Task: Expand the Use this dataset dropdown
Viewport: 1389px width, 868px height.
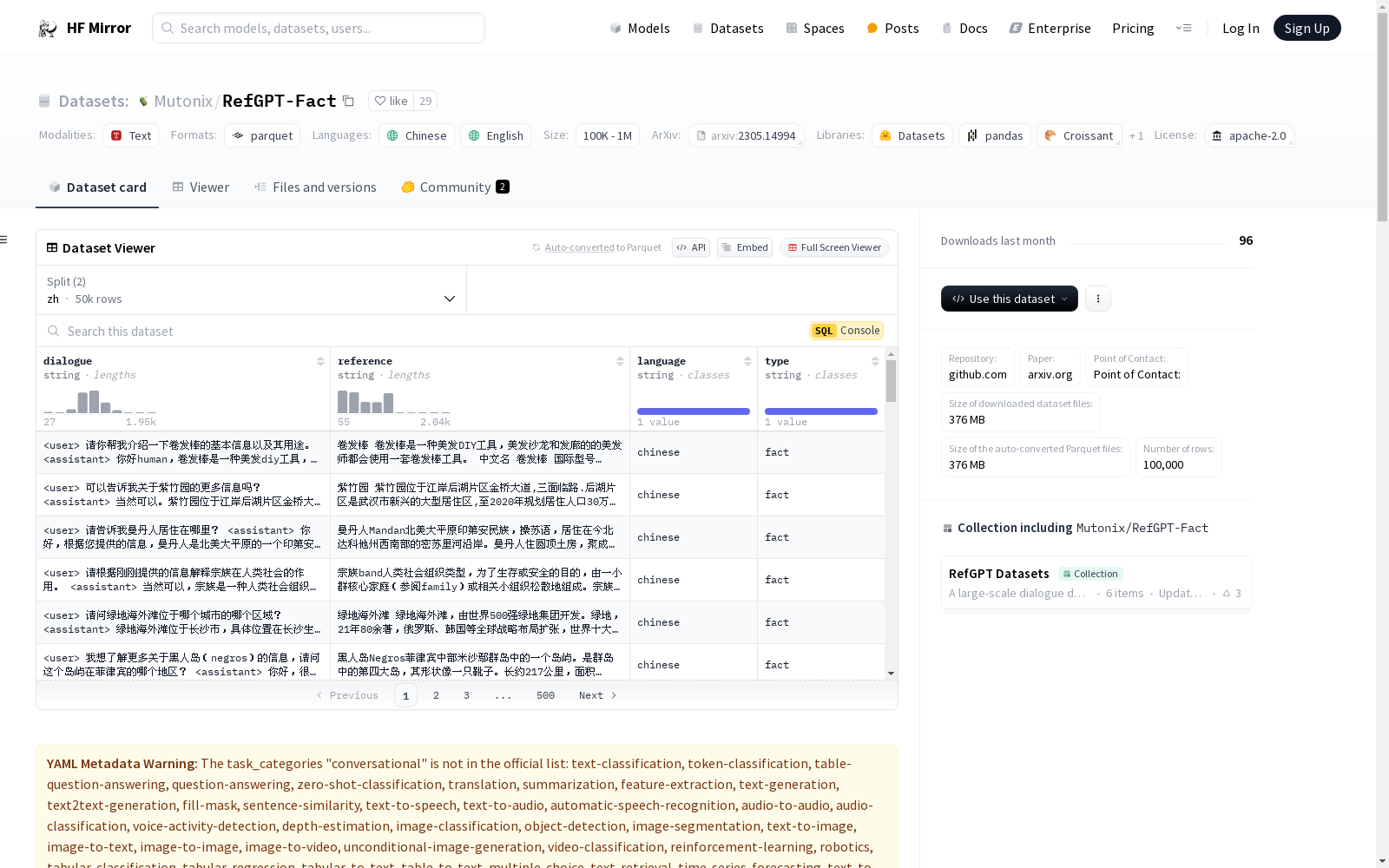Action: pyautogui.click(x=1009, y=299)
